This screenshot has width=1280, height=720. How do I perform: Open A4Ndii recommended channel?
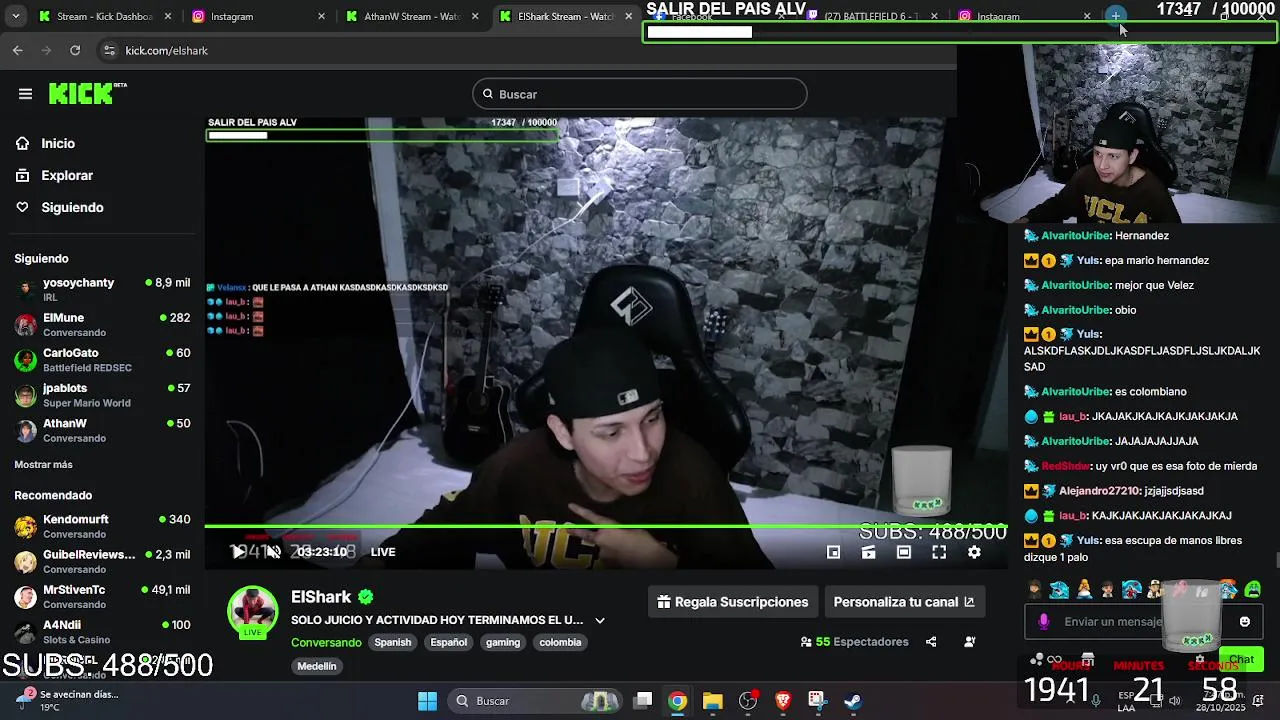click(x=102, y=631)
